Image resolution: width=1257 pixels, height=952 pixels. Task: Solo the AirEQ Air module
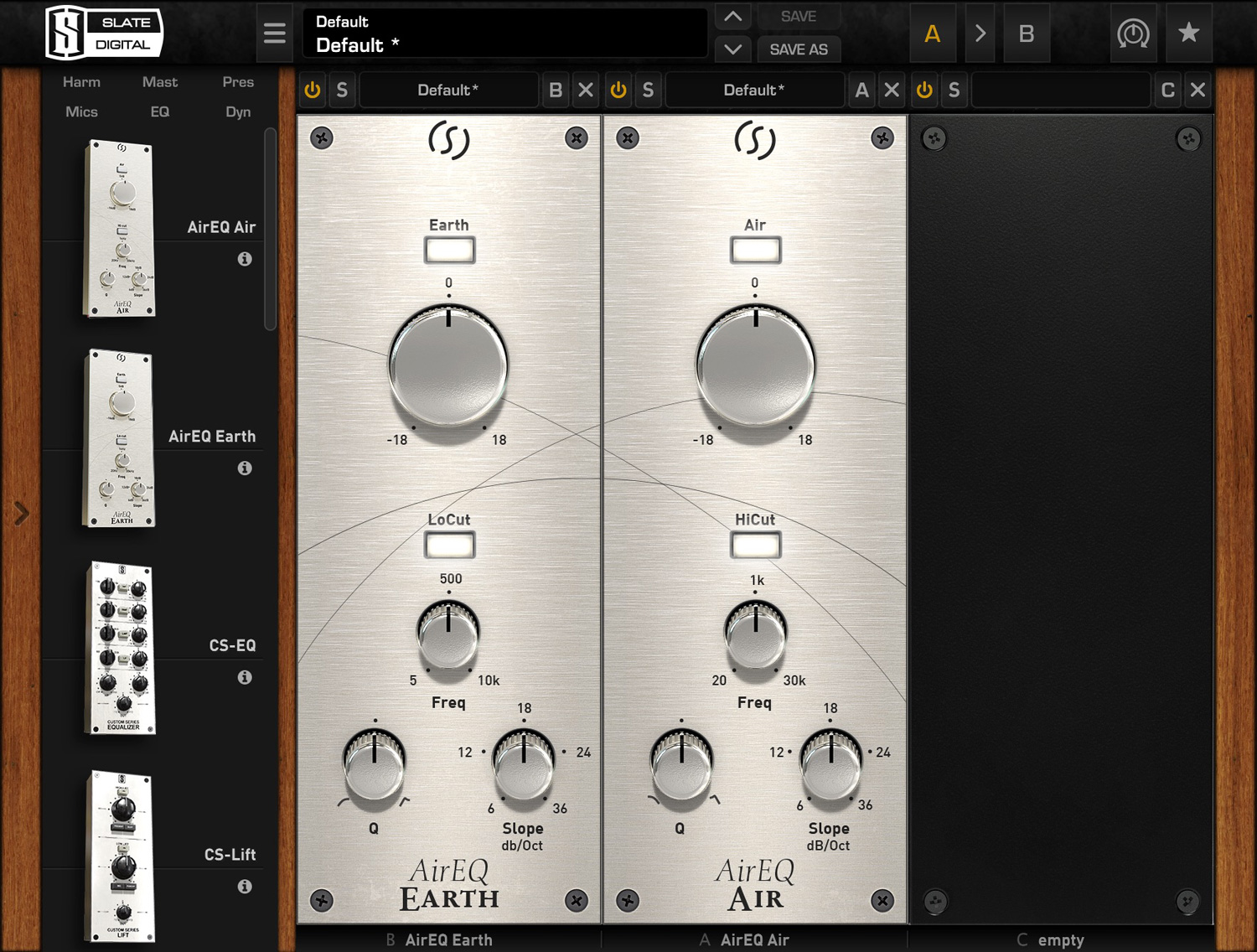649,90
